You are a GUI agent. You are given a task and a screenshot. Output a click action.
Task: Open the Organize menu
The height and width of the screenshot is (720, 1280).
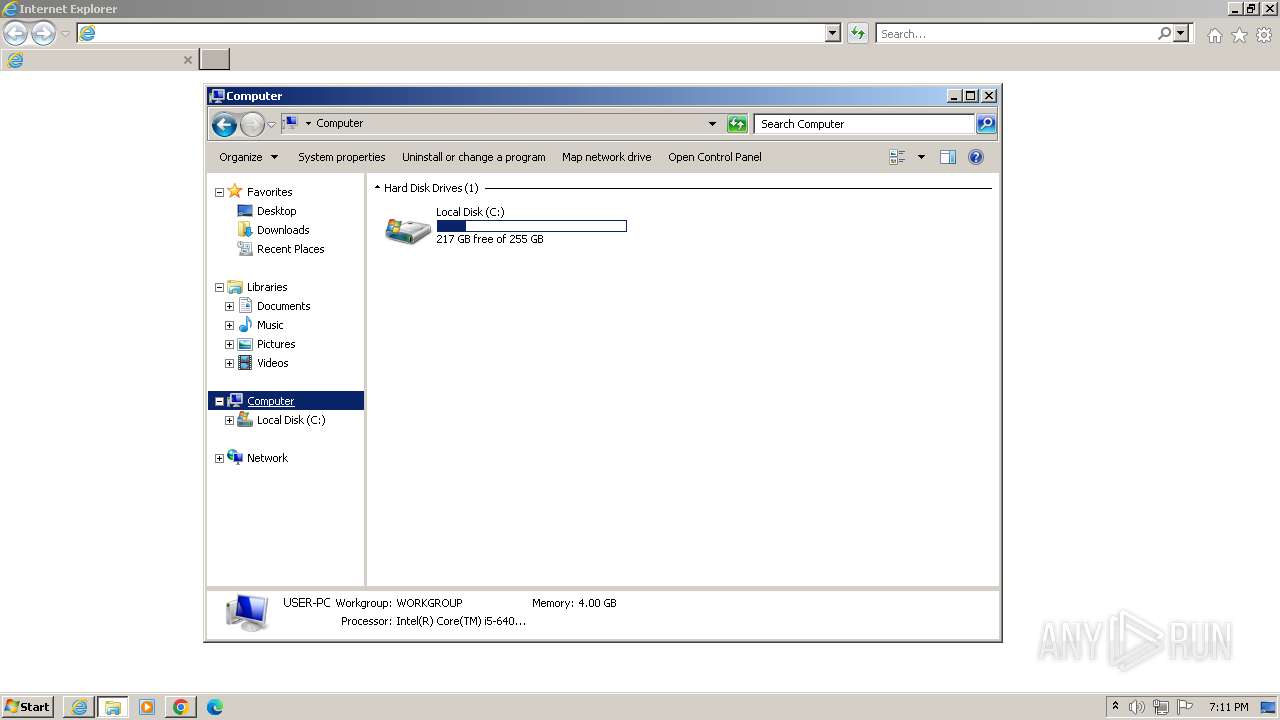[x=248, y=157]
